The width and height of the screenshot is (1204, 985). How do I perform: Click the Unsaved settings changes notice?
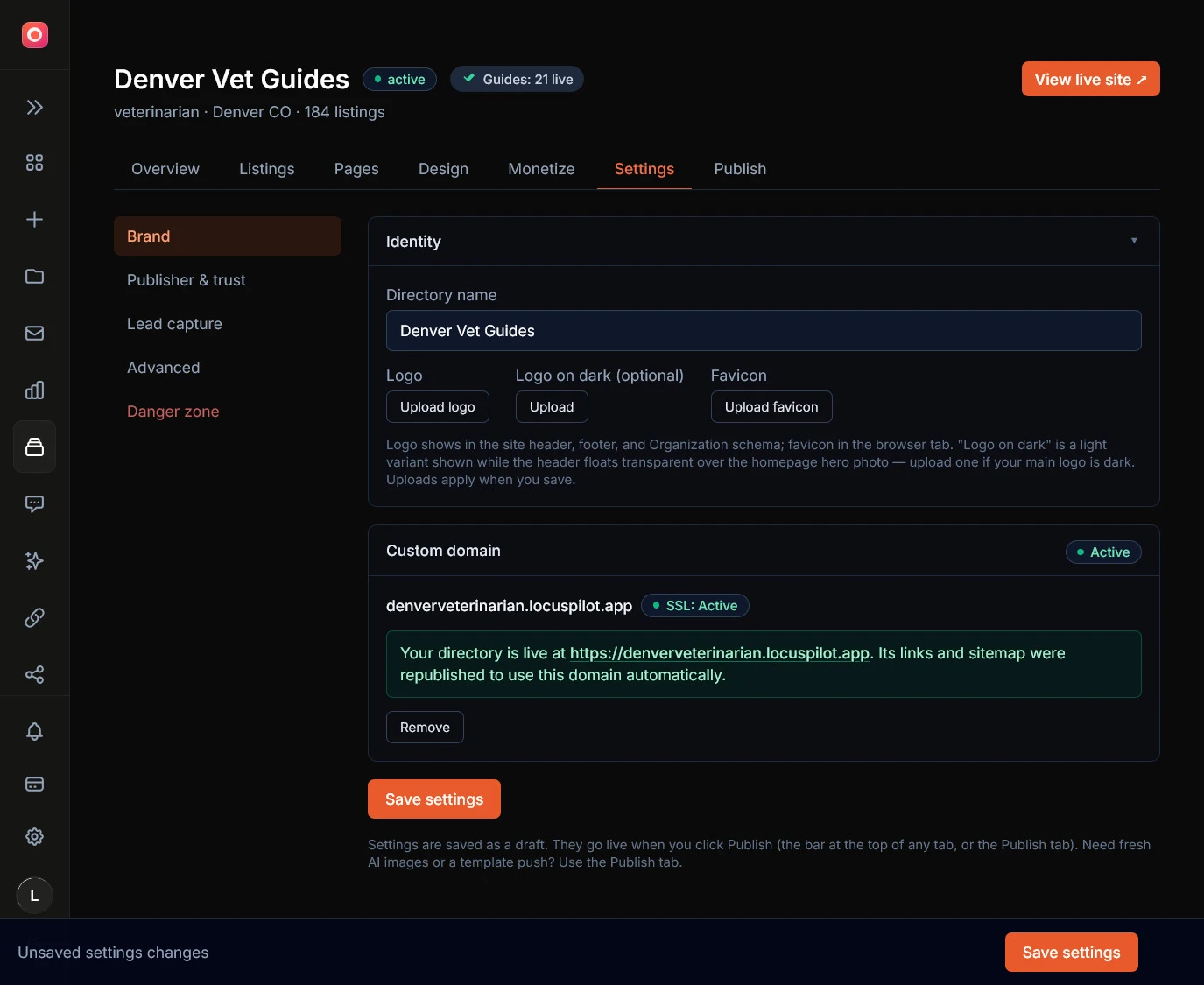[x=113, y=953]
